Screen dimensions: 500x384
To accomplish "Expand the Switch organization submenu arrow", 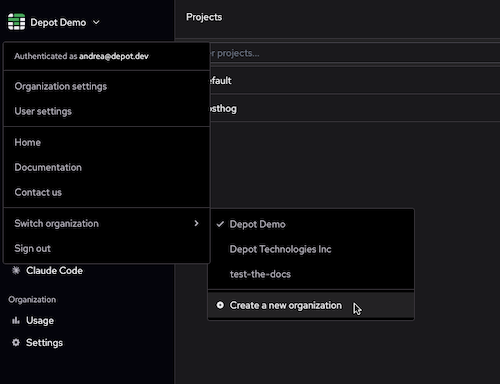I will pos(196,223).
